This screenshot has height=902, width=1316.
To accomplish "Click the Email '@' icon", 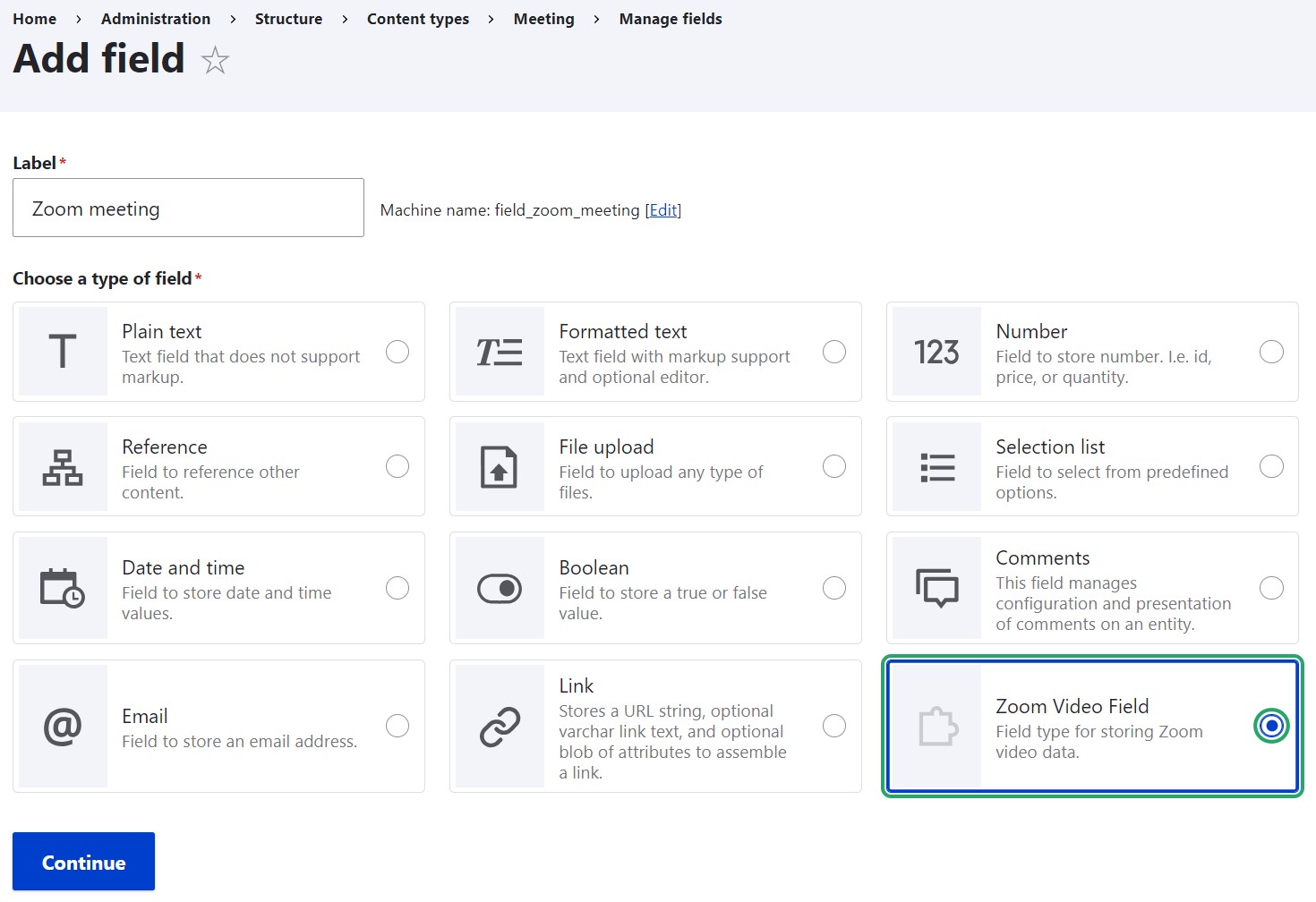I will (63, 726).
